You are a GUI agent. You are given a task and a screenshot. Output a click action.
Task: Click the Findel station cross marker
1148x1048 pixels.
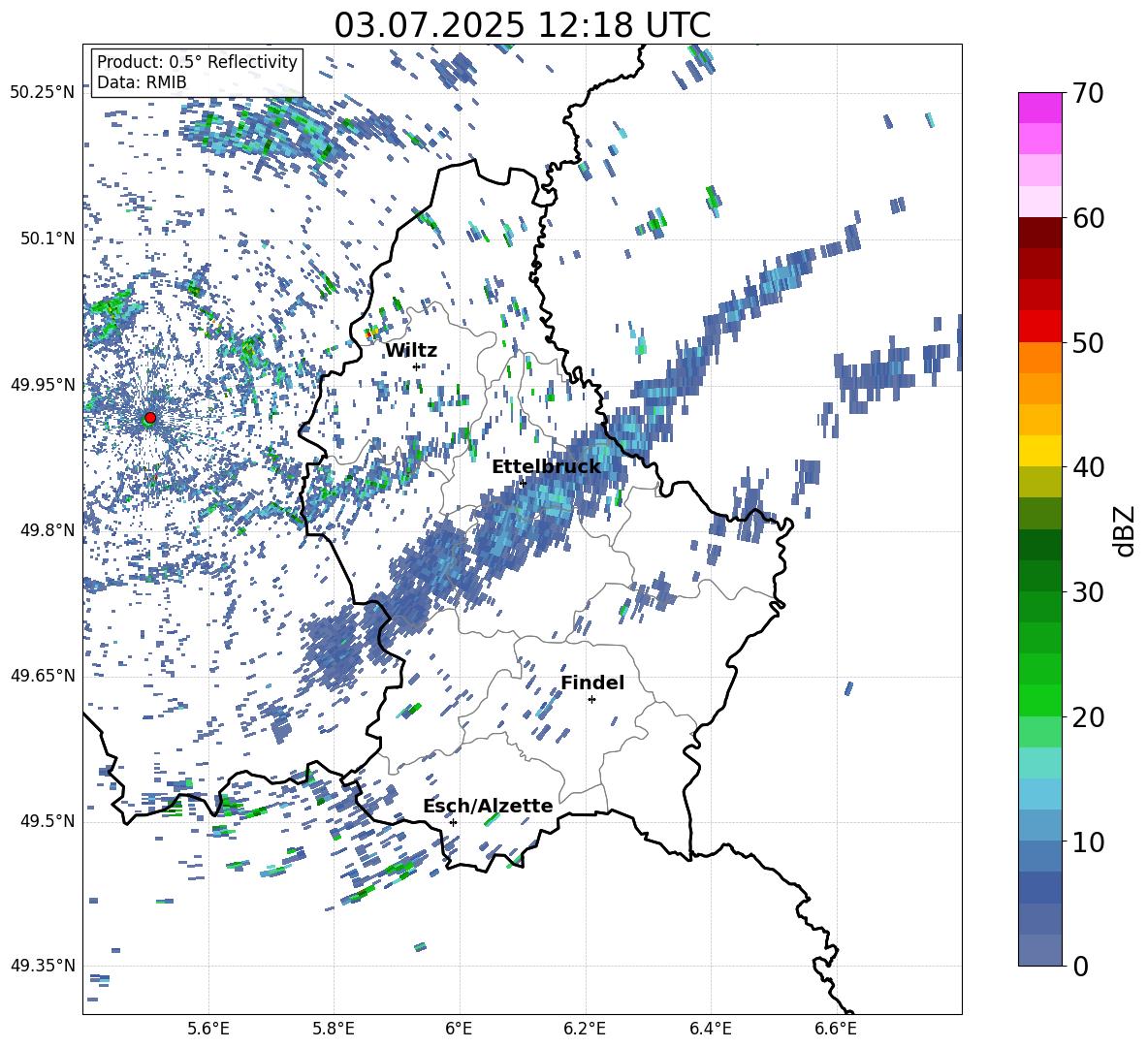591,700
